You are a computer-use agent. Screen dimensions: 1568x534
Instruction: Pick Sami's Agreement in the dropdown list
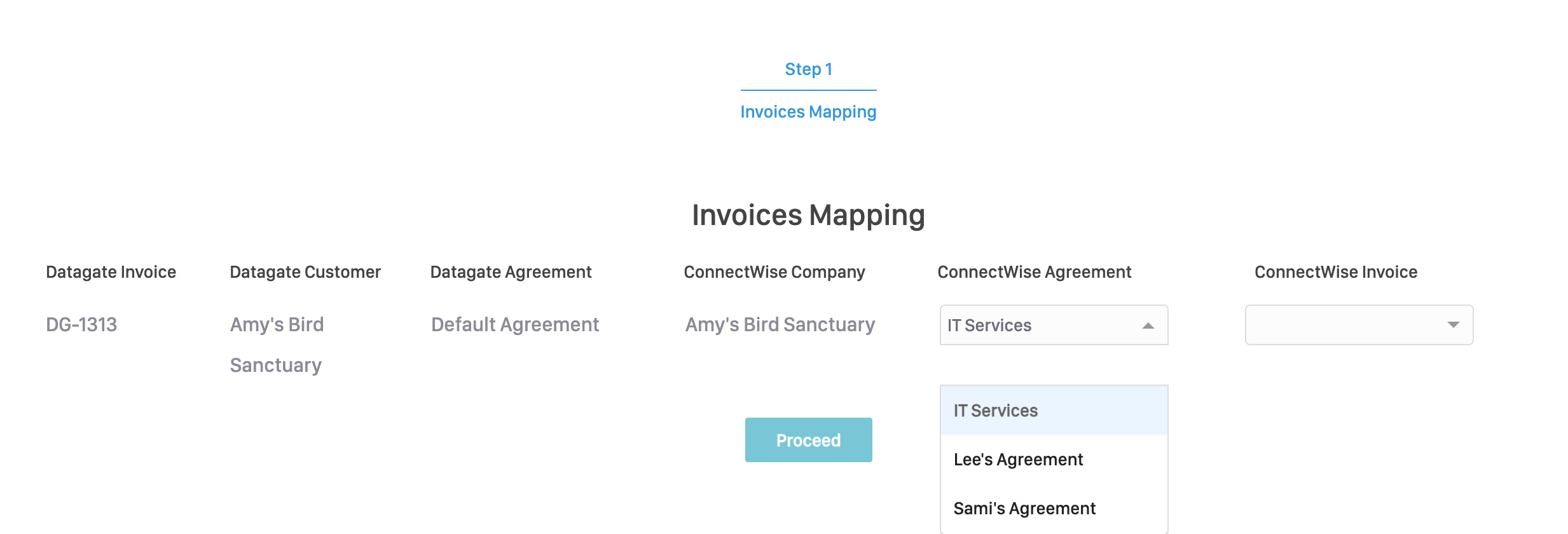[1024, 509]
